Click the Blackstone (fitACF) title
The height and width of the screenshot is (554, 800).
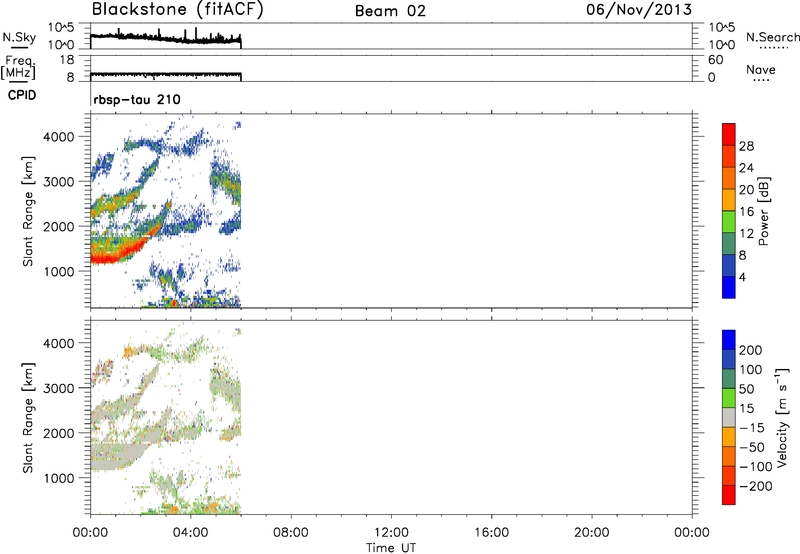coord(177,9)
